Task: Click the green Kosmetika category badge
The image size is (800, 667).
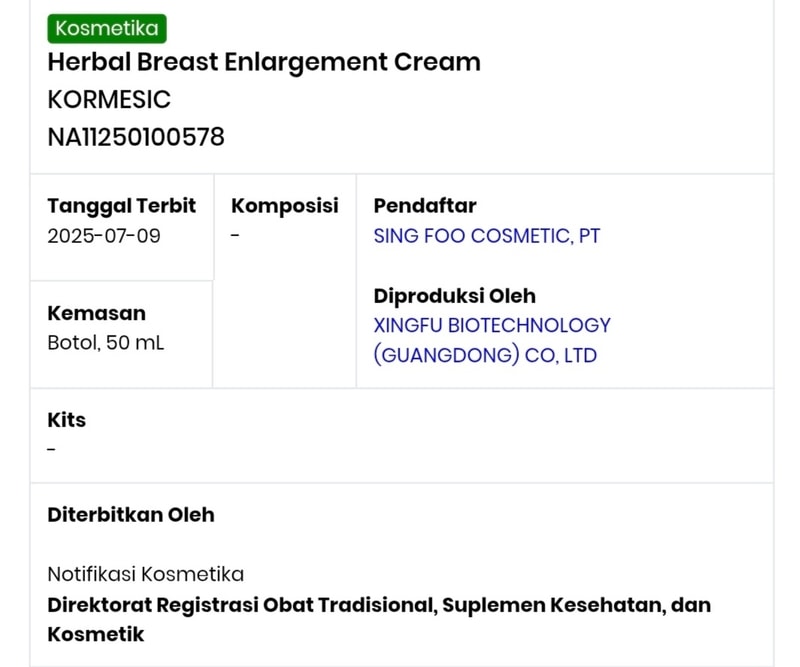Action: [x=107, y=28]
